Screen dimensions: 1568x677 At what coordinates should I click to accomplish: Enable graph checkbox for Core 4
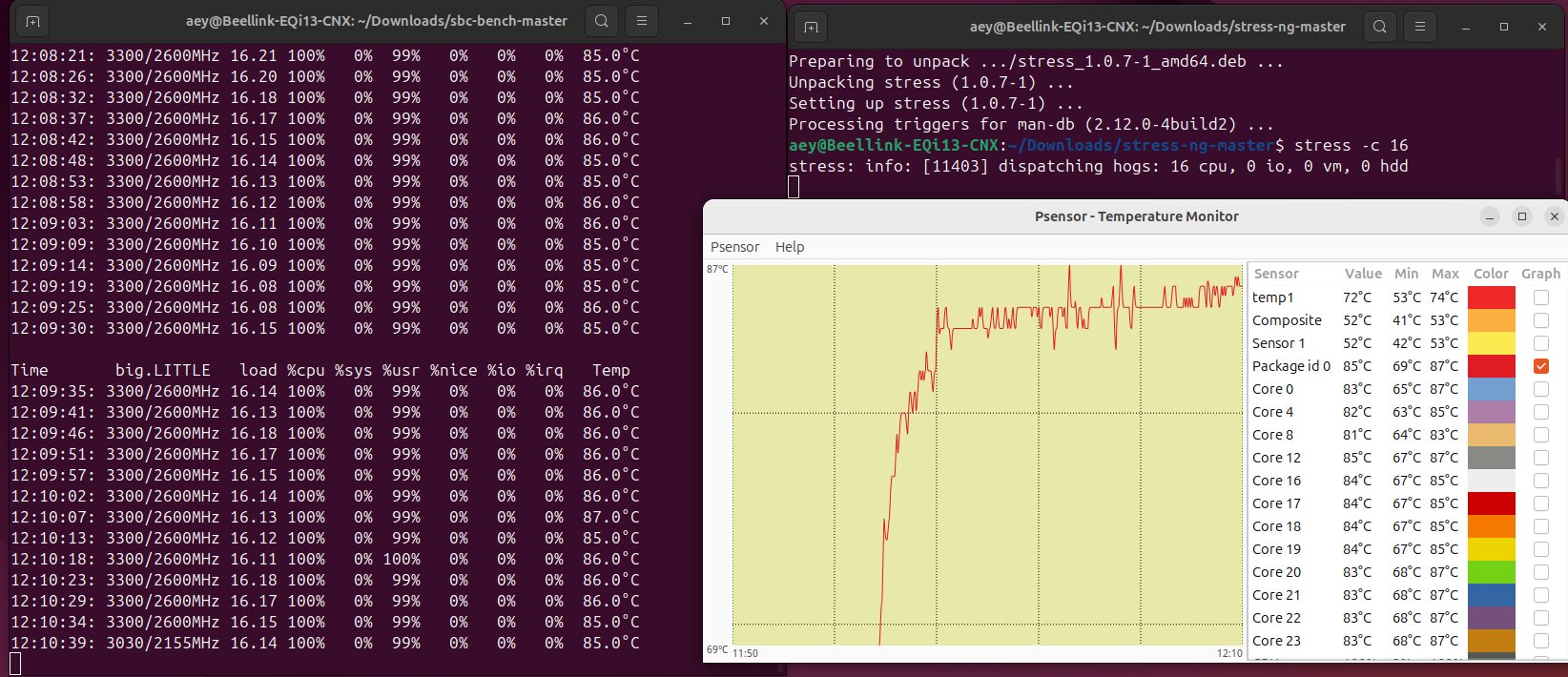(x=1541, y=412)
